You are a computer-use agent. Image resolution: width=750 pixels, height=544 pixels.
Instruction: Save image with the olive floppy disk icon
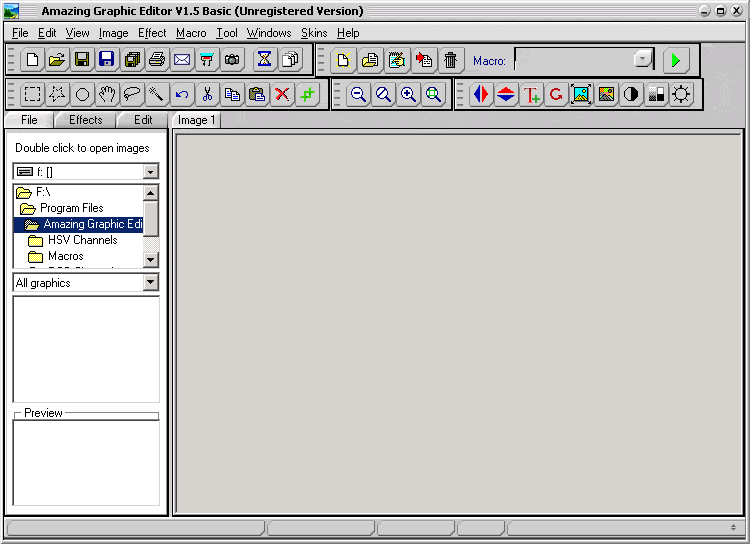click(x=82, y=60)
